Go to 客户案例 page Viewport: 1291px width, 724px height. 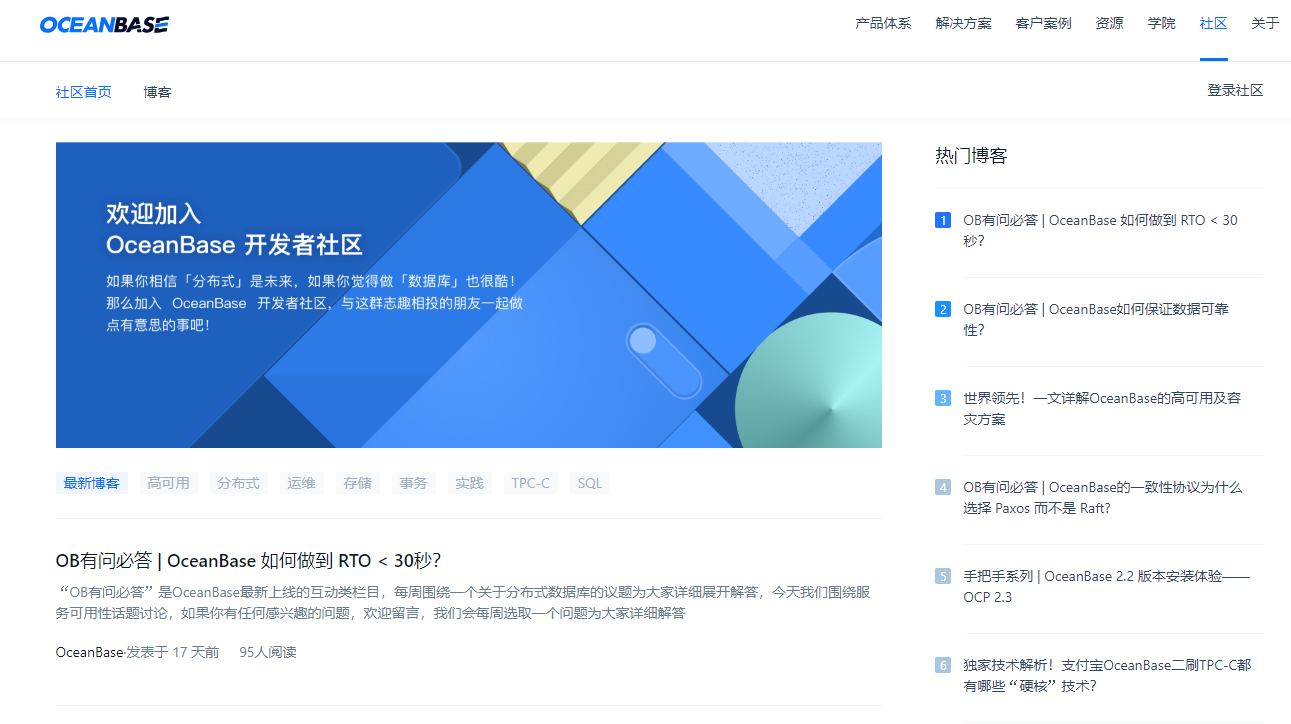pyautogui.click(x=1043, y=23)
